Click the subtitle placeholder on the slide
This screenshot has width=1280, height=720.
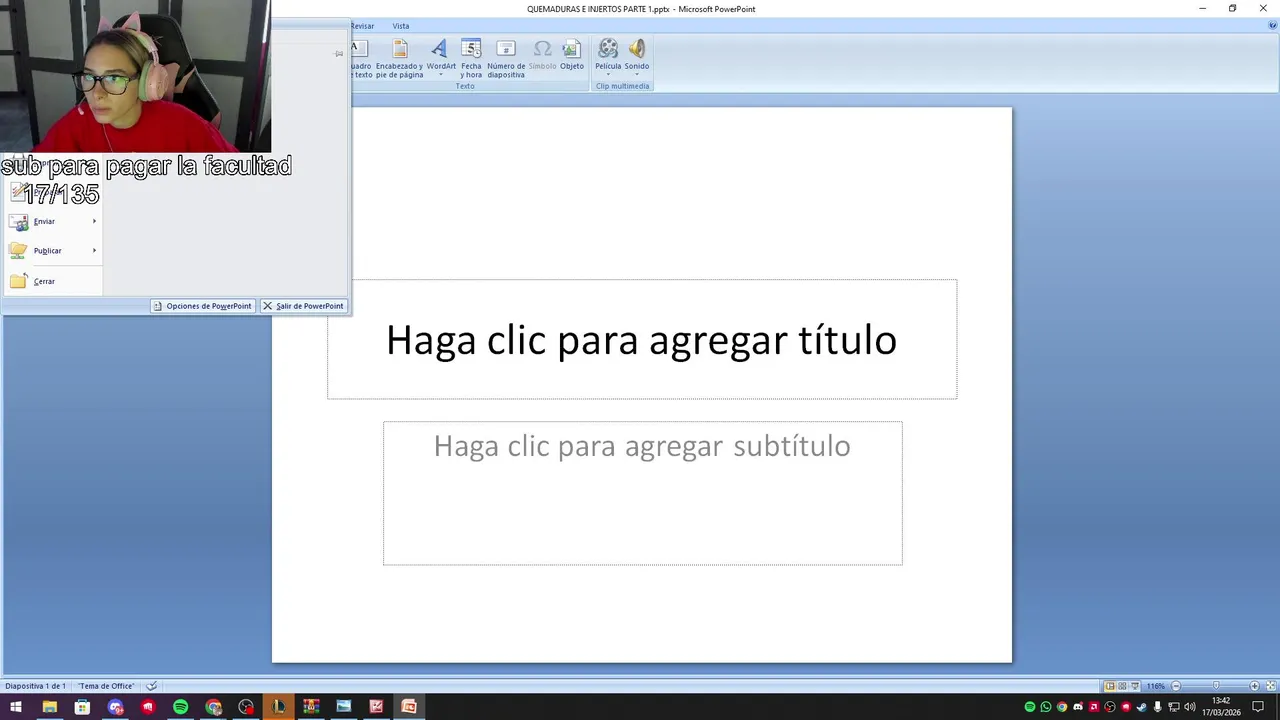pos(642,493)
